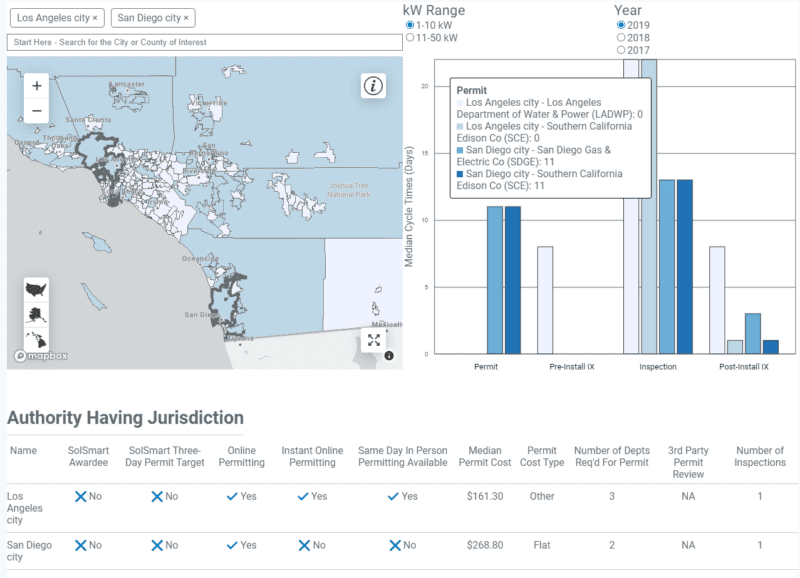The image size is (800, 578).
Task: Click the SolSmart Awardee column header
Action: (88, 457)
